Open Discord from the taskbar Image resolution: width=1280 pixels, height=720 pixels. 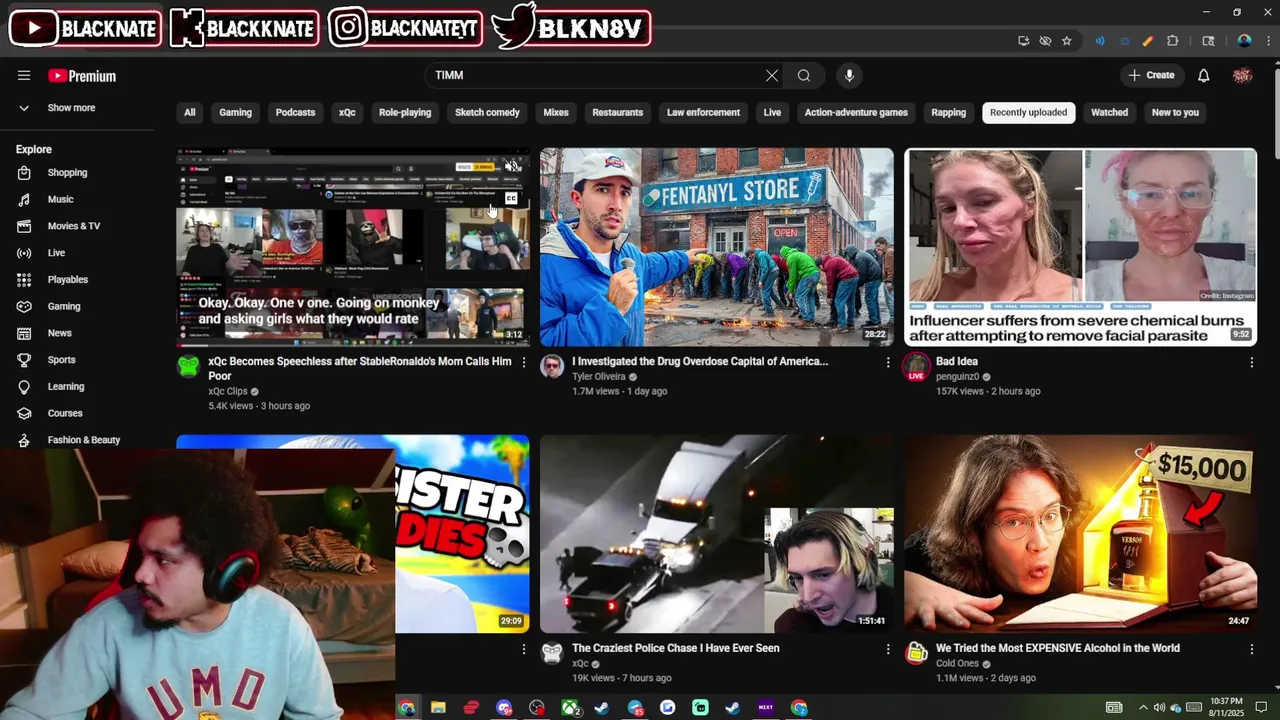[504, 708]
